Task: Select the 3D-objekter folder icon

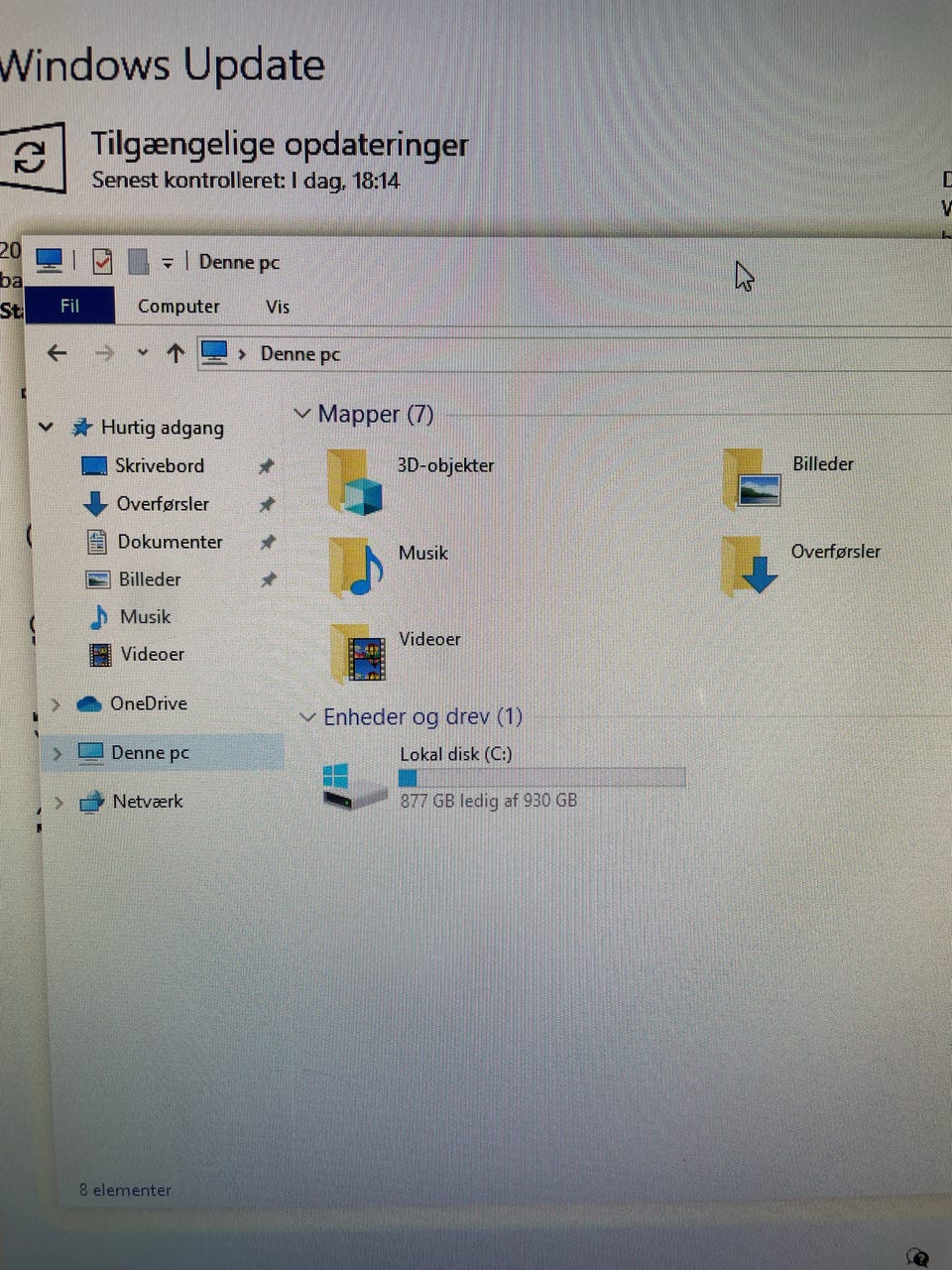Action: pyautogui.click(x=355, y=481)
